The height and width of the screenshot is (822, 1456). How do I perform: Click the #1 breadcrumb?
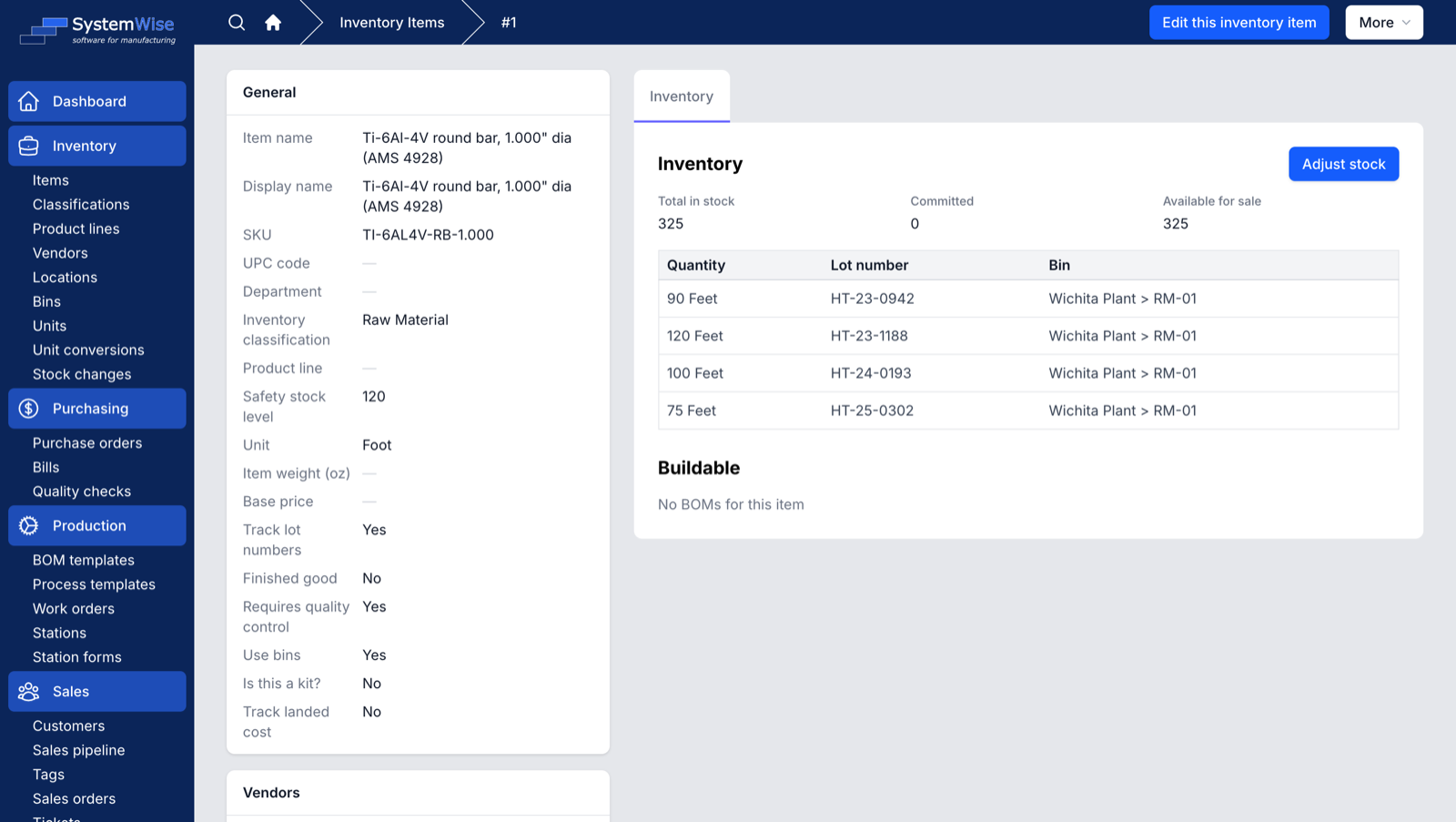(509, 23)
